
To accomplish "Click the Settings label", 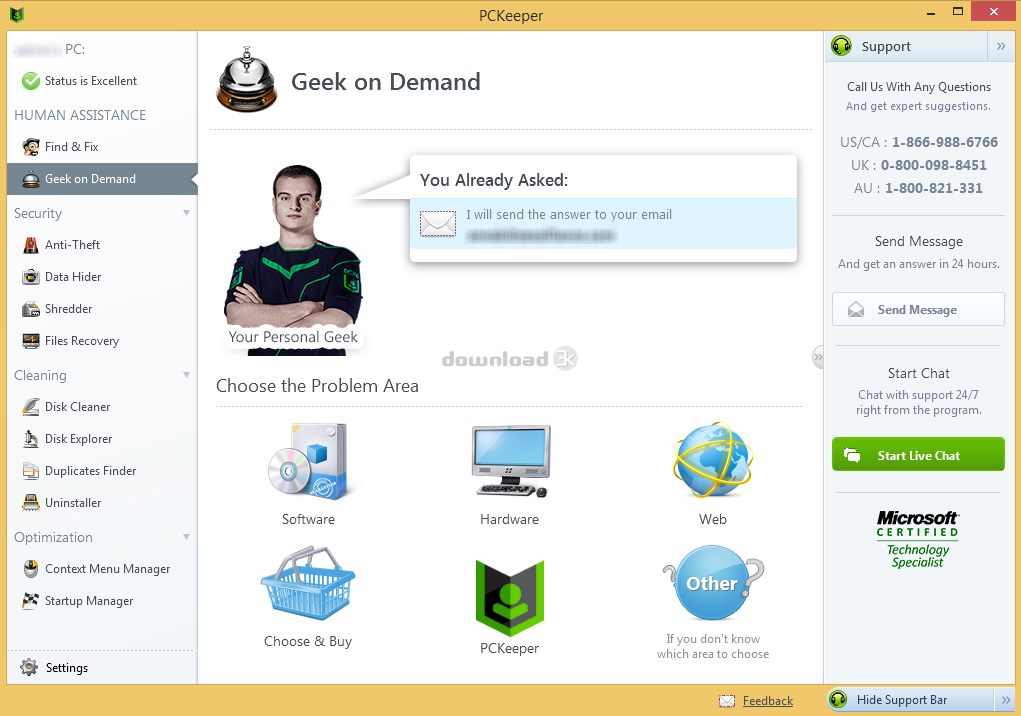I will tap(66, 668).
